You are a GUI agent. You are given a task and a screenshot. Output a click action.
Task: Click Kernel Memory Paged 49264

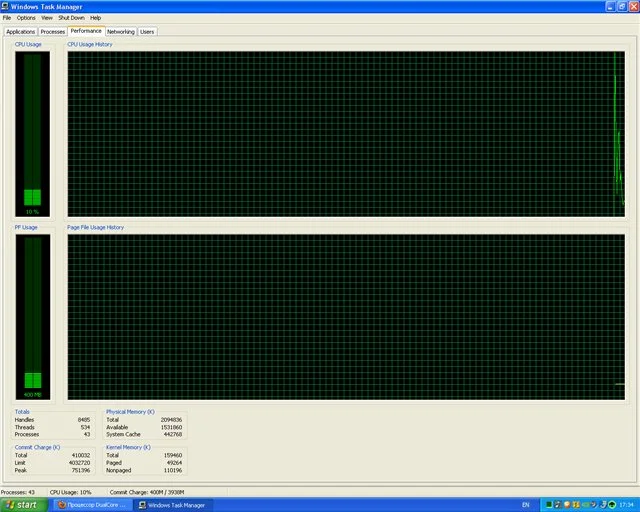pos(175,463)
